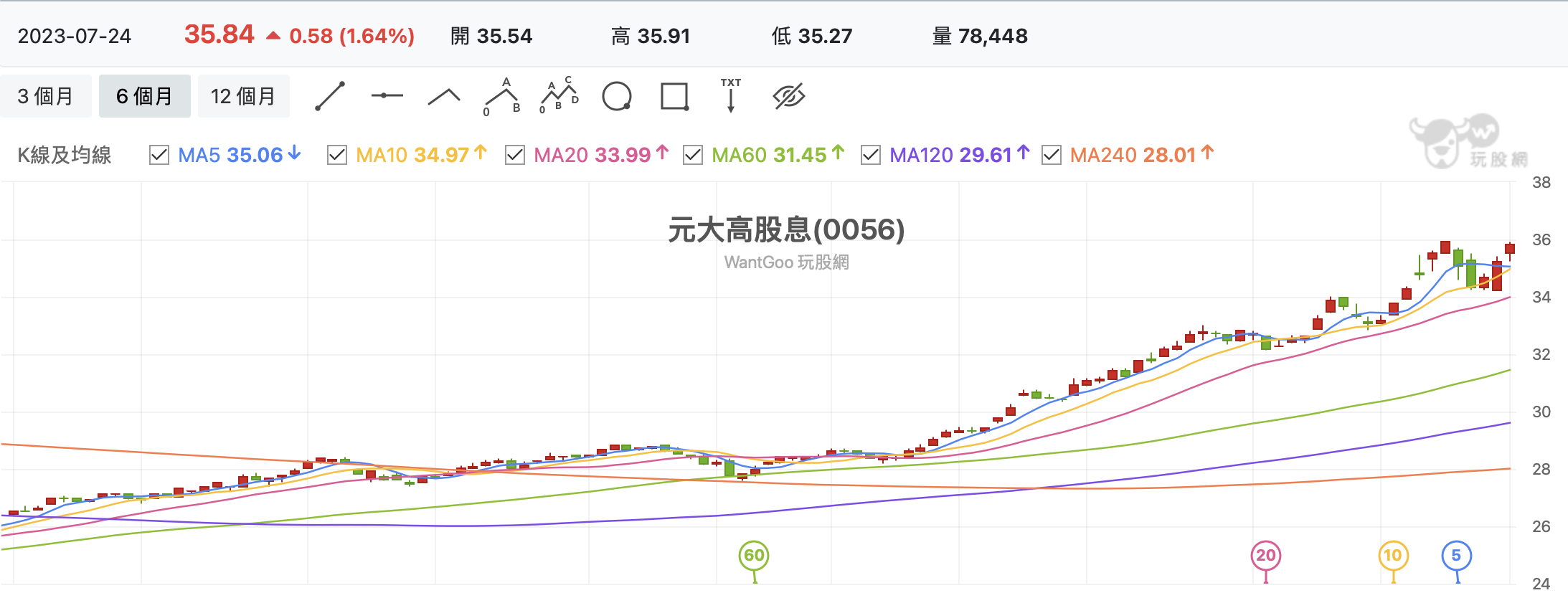Uncheck the MA120 moving average checkbox

coord(870,155)
